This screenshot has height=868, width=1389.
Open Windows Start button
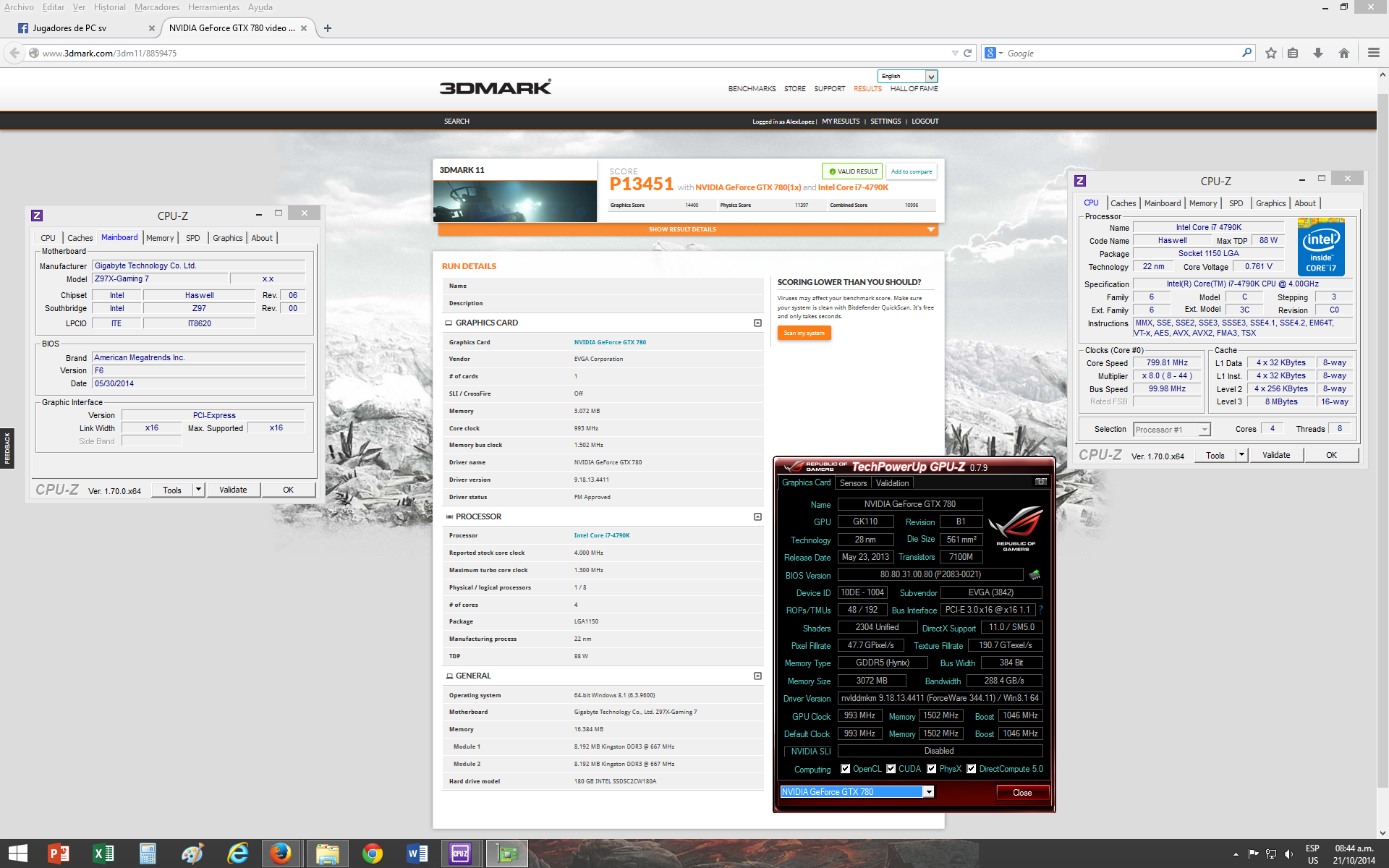17,854
